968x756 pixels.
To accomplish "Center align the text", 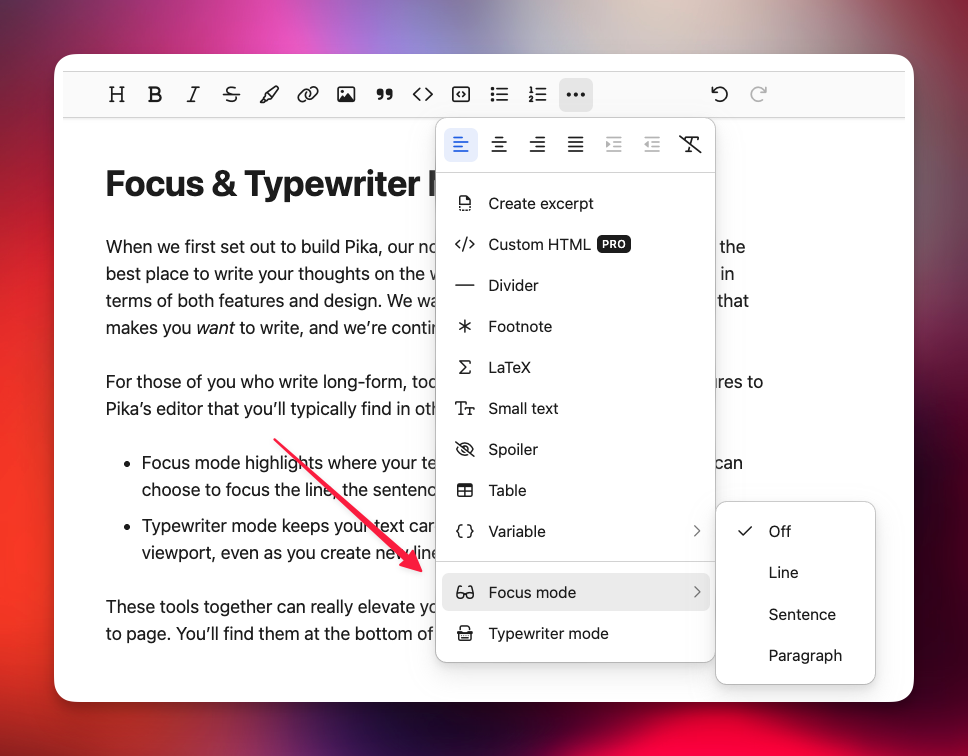I will [499, 144].
